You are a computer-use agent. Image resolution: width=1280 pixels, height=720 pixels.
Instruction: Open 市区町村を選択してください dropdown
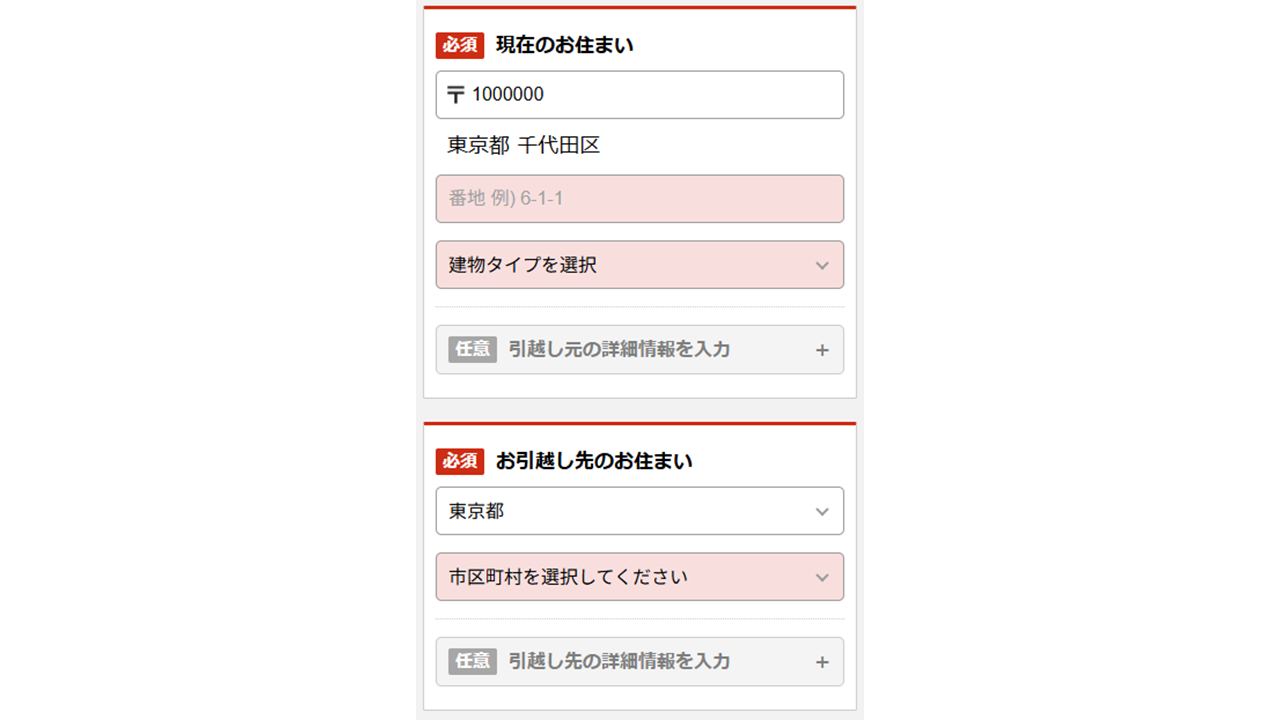coord(640,577)
